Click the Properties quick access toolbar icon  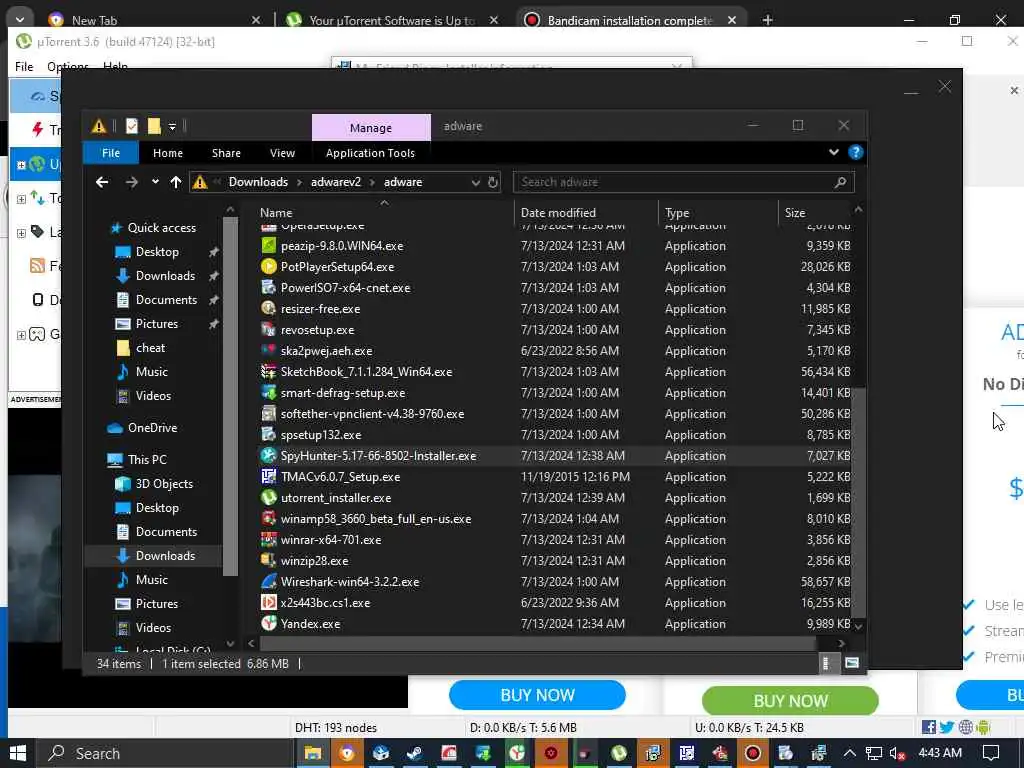point(132,126)
